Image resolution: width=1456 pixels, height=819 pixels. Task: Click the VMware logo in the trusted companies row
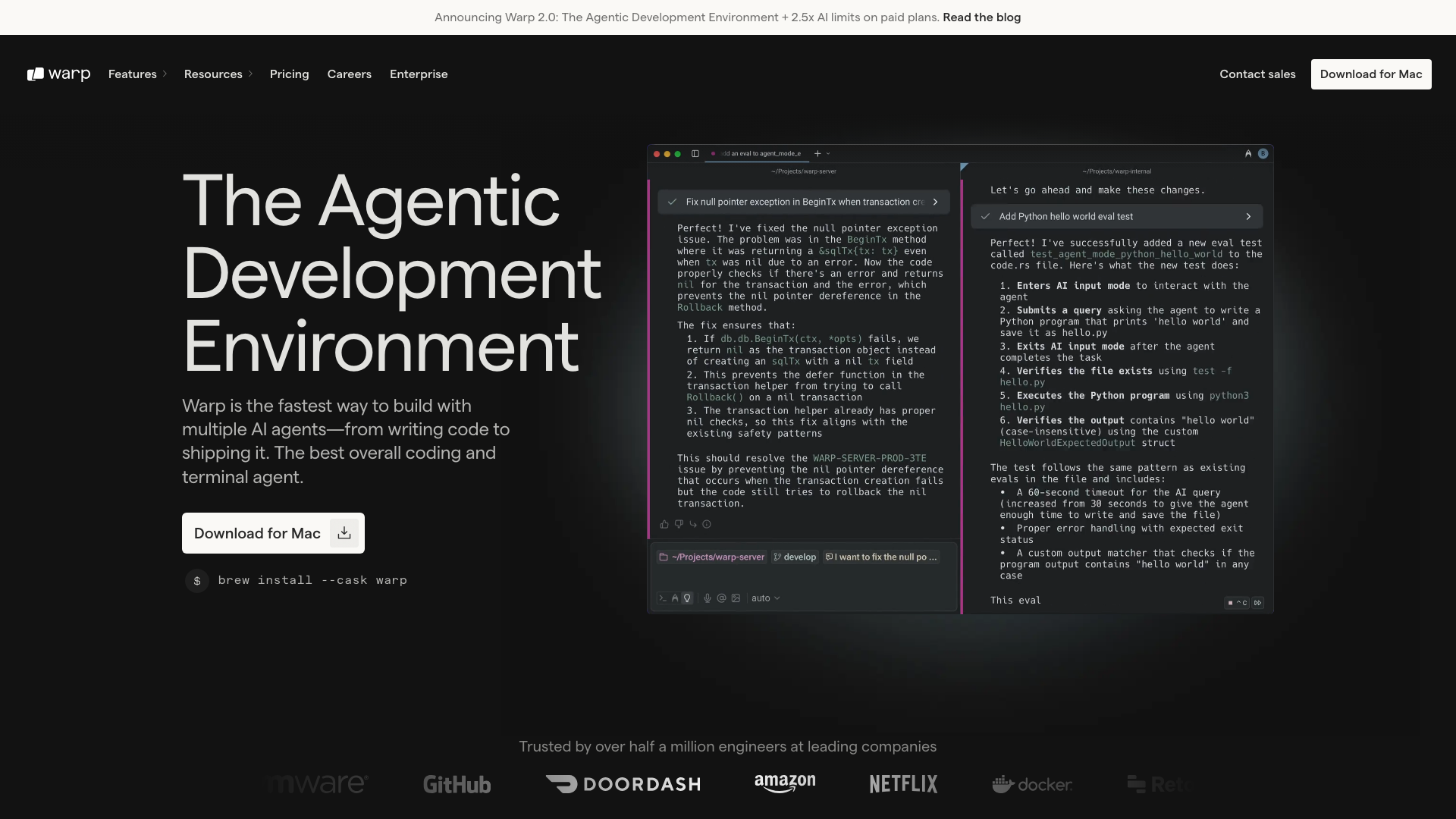click(318, 784)
